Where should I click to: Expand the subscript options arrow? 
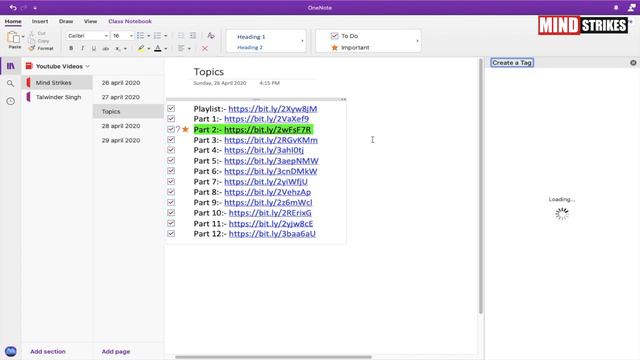[125, 49]
